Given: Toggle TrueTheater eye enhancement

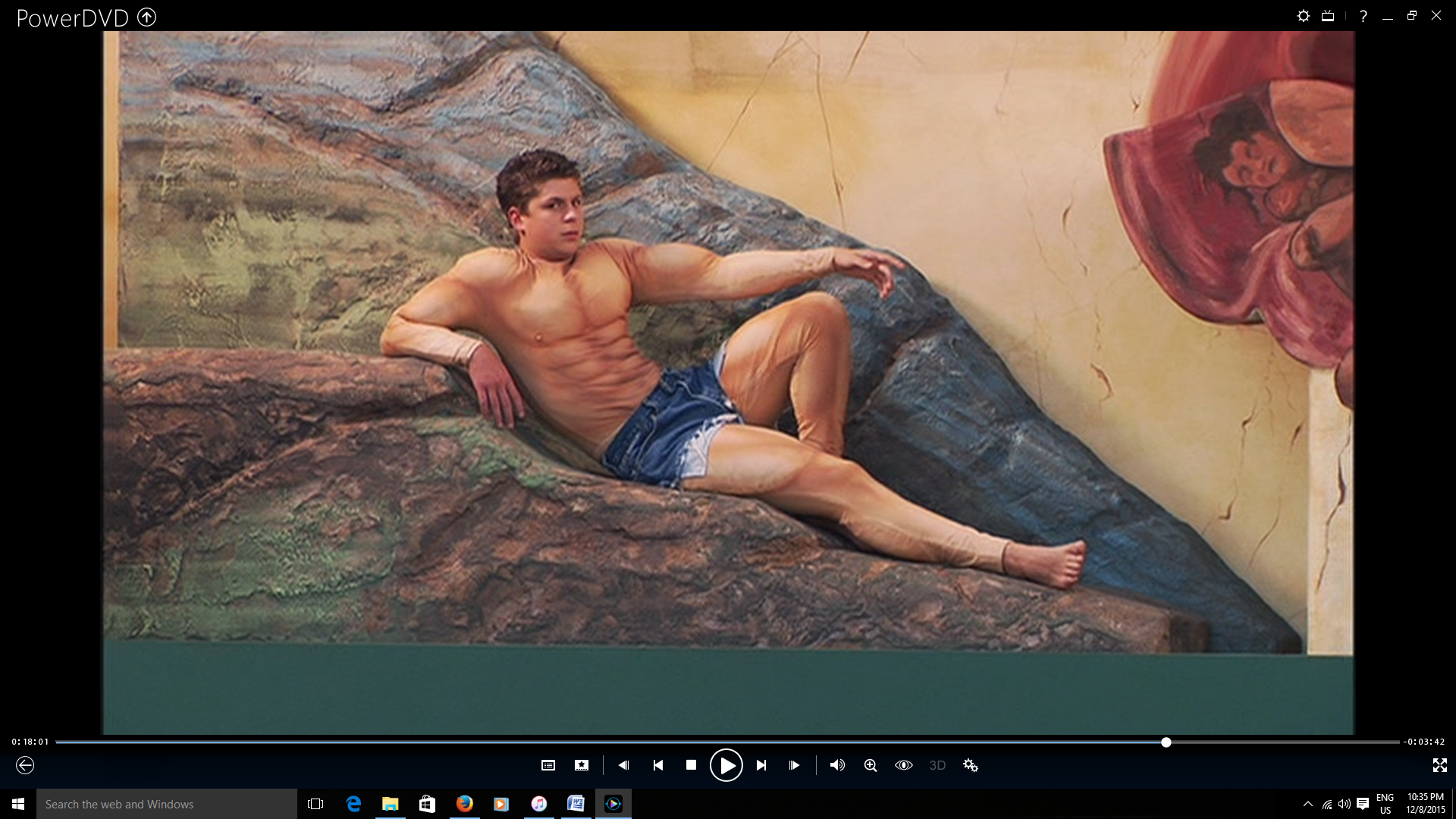Looking at the screenshot, I should 904,765.
